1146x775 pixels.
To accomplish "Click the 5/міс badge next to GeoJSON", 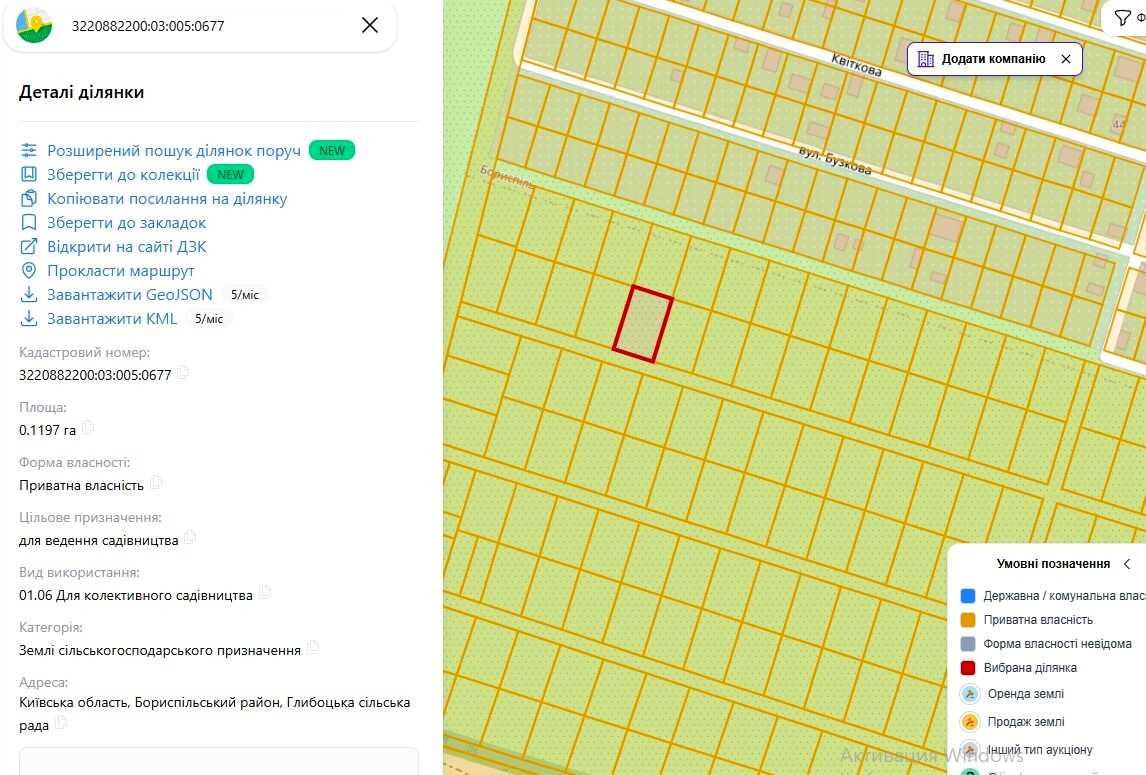I will (245, 295).
